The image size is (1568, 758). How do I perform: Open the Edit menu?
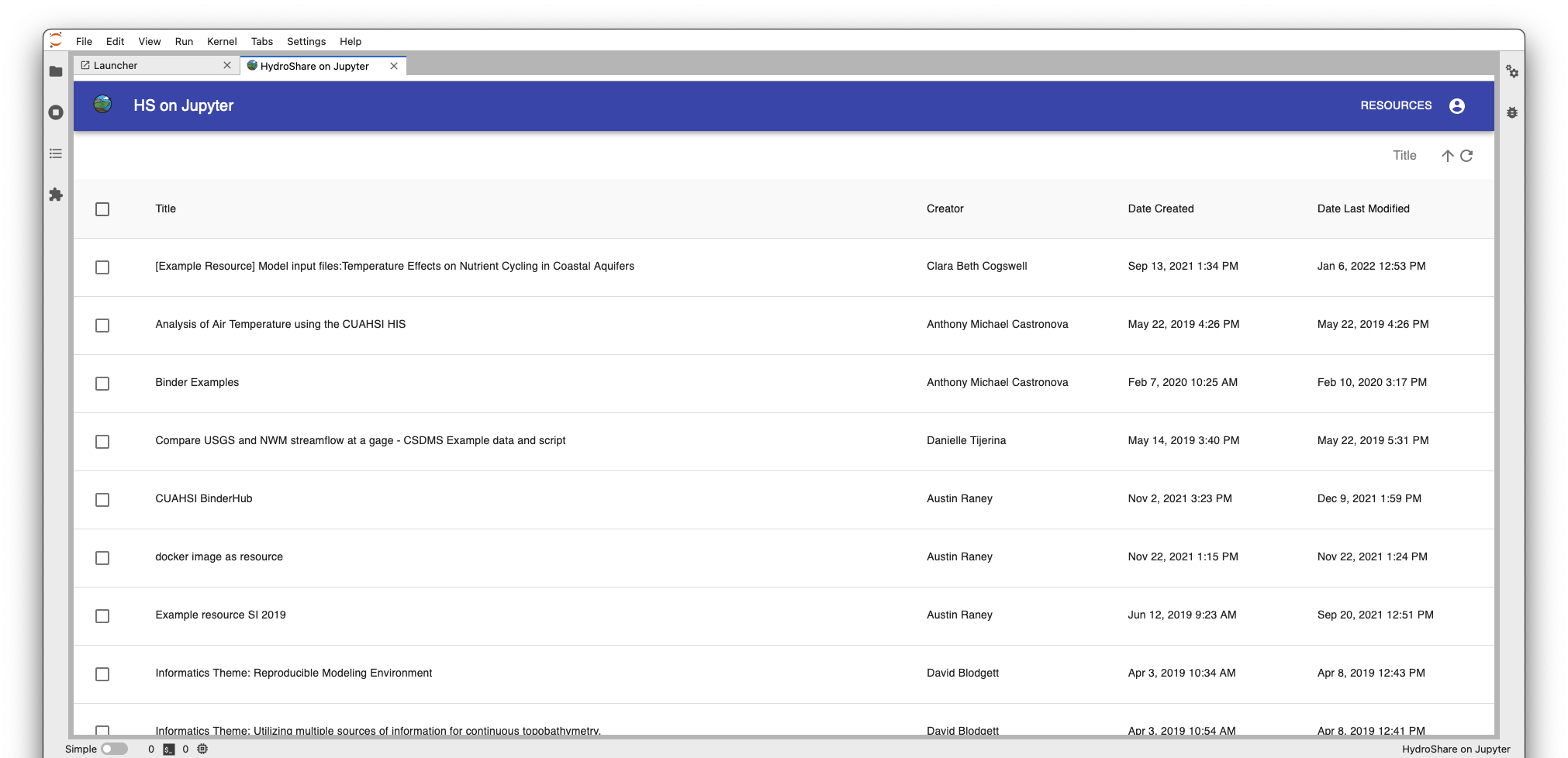pyautogui.click(x=116, y=41)
